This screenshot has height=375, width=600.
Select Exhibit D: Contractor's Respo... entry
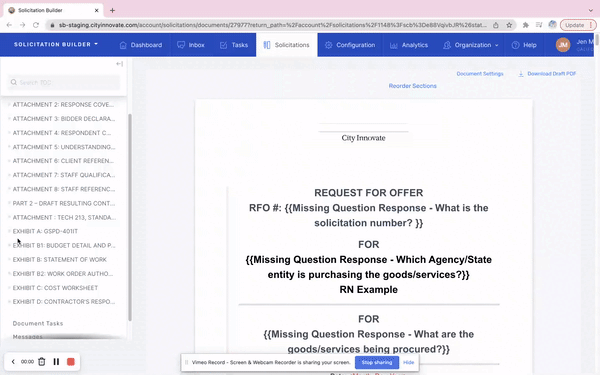pyautogui.click(x=64, y=302)
